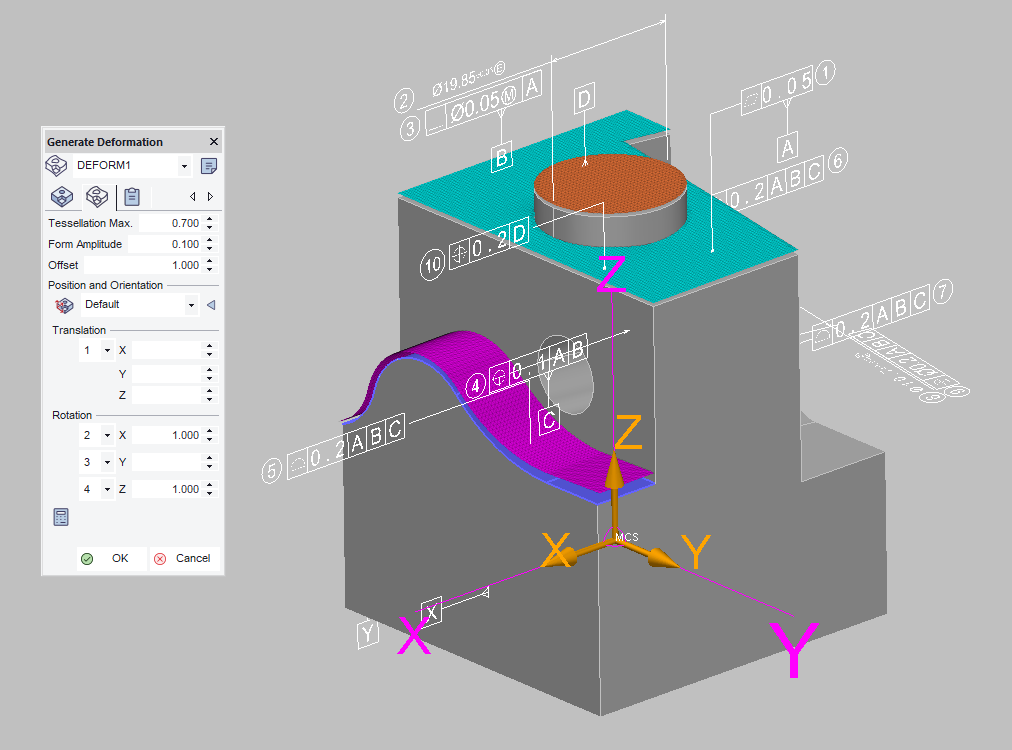Image resolution: width=1012 pixels, height=750 pixels.
Task: Click the Rotation X value field
Action: (167, 435)
